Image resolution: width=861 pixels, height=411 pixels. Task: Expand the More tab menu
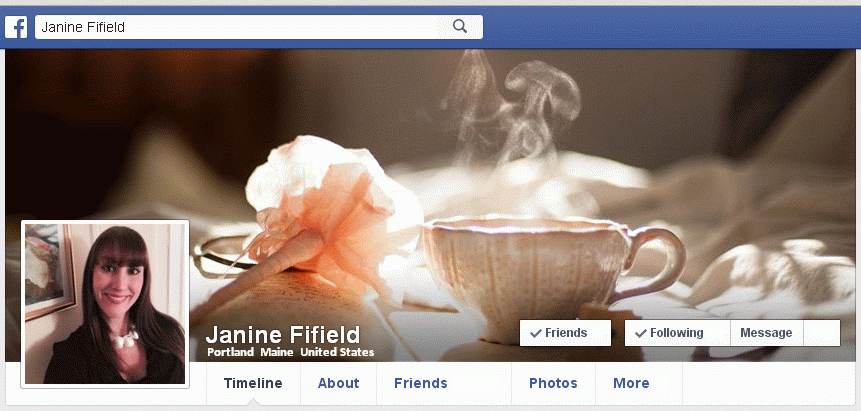click(631, 383)
